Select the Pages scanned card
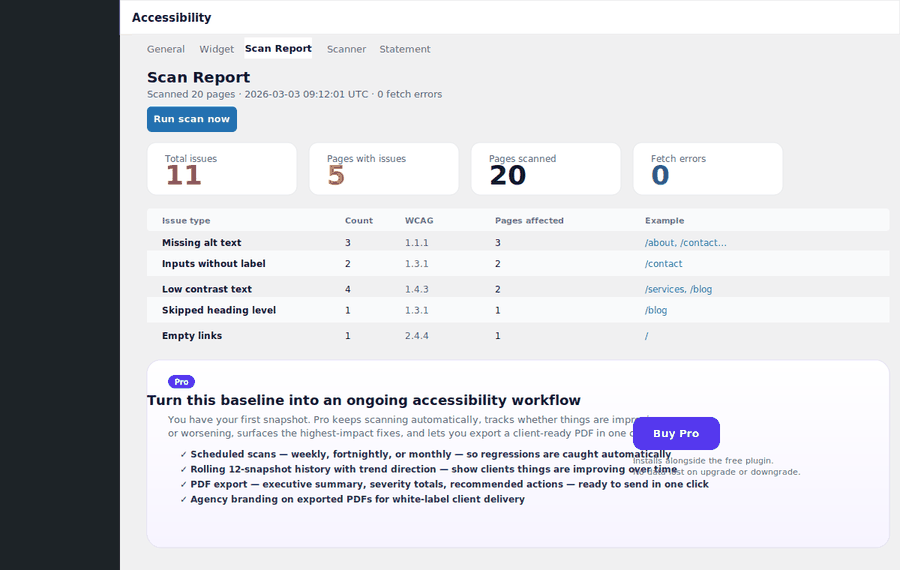The image size is (900, 570). coord(545,169)
